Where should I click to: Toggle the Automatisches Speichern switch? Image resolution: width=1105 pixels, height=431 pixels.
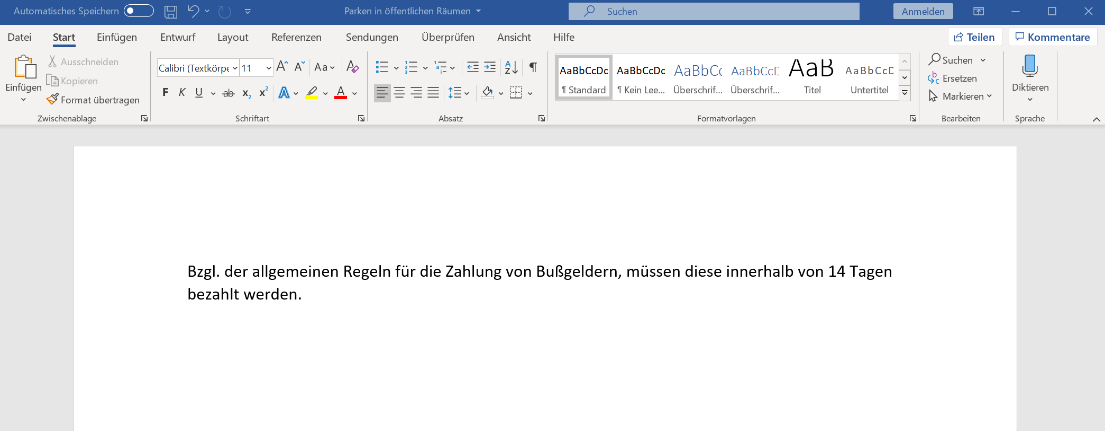[x=138, y=11]
